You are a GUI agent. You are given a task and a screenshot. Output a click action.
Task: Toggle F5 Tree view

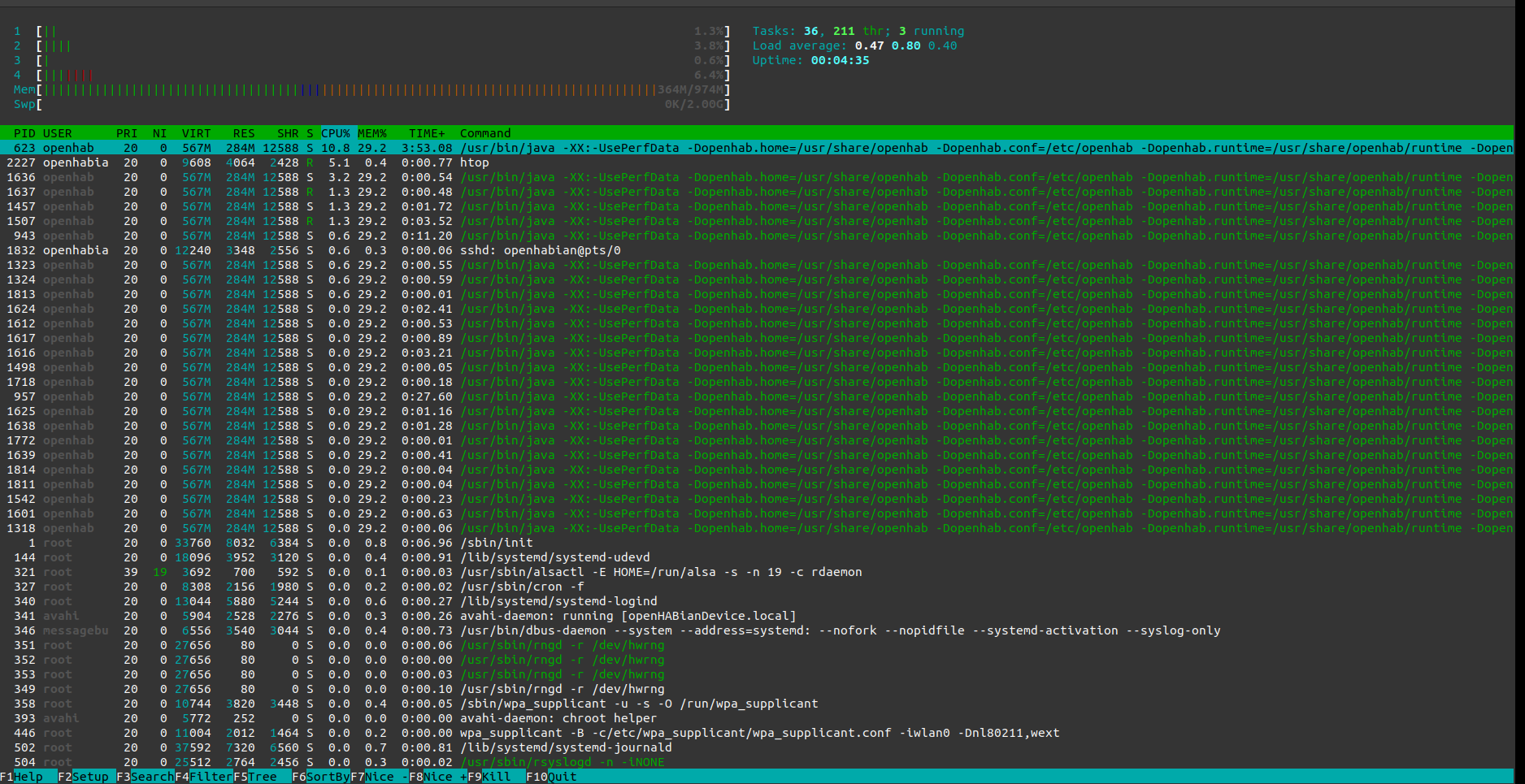click(x=263, y=777)
